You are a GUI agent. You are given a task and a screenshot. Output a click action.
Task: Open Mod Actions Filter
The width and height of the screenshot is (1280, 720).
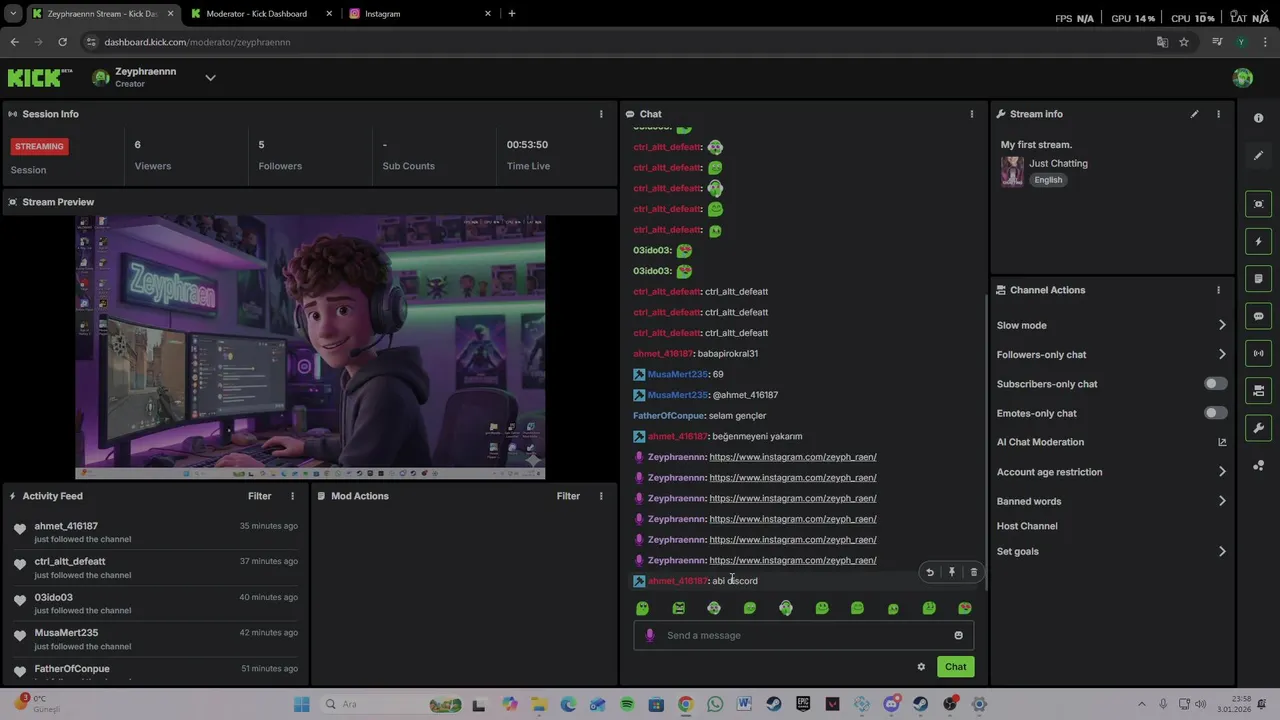[x=568, y=496]
